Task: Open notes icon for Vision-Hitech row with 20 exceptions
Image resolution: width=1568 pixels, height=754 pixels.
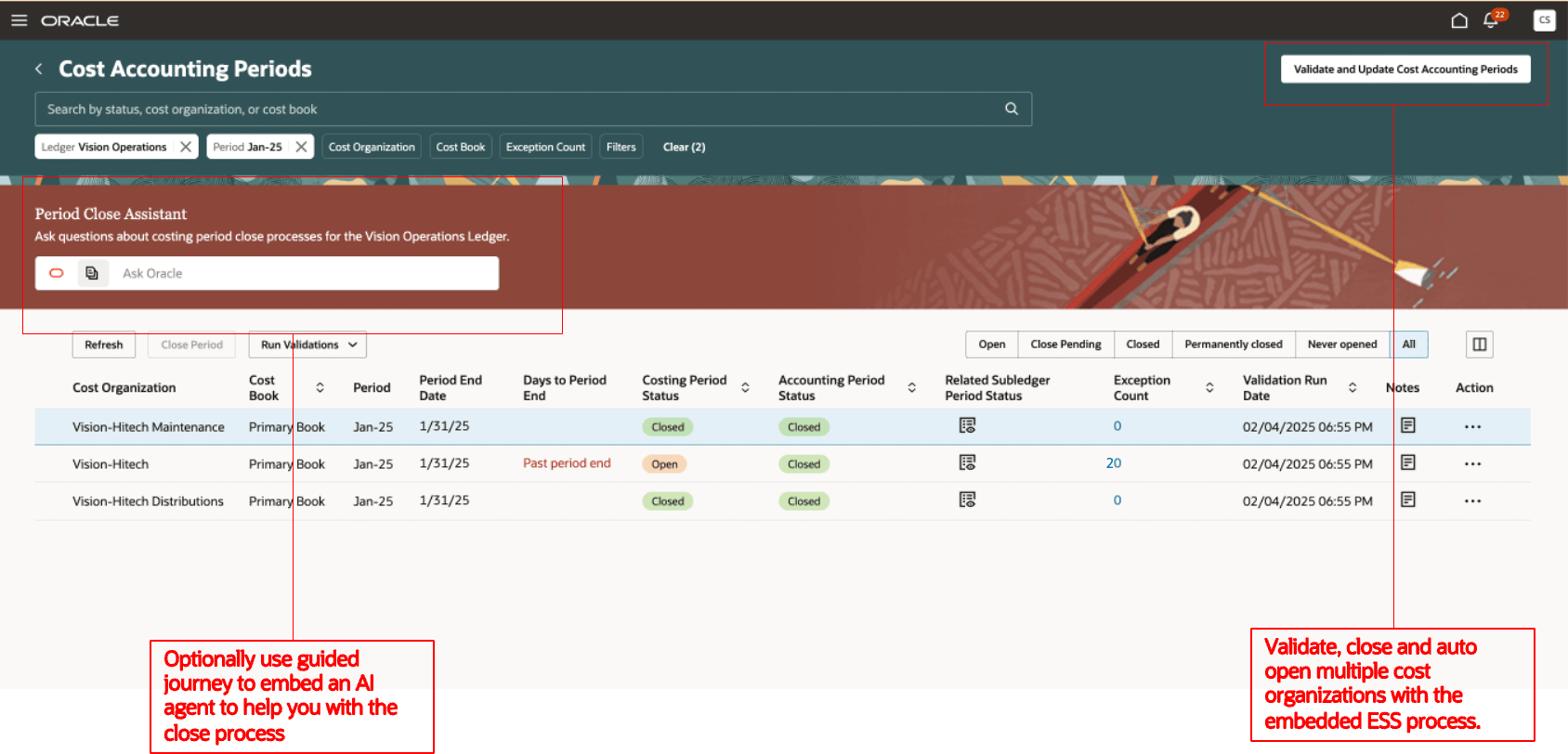Action: coord(1408,462)
